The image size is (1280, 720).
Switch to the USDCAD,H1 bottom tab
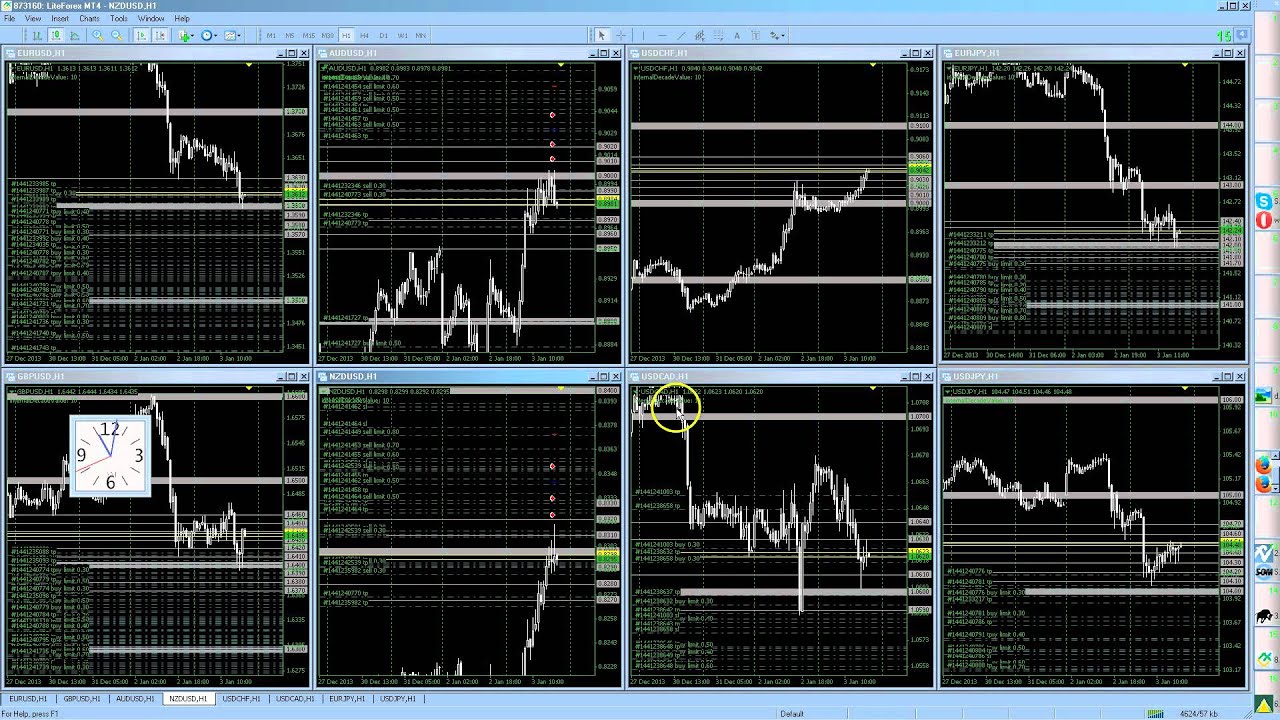(x=294, y=699)
